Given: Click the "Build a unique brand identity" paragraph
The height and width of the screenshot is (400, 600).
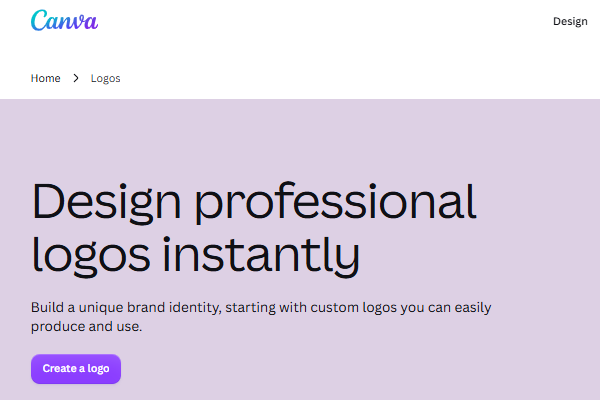Looking at the screenshot, I should (x=261, y=317).
